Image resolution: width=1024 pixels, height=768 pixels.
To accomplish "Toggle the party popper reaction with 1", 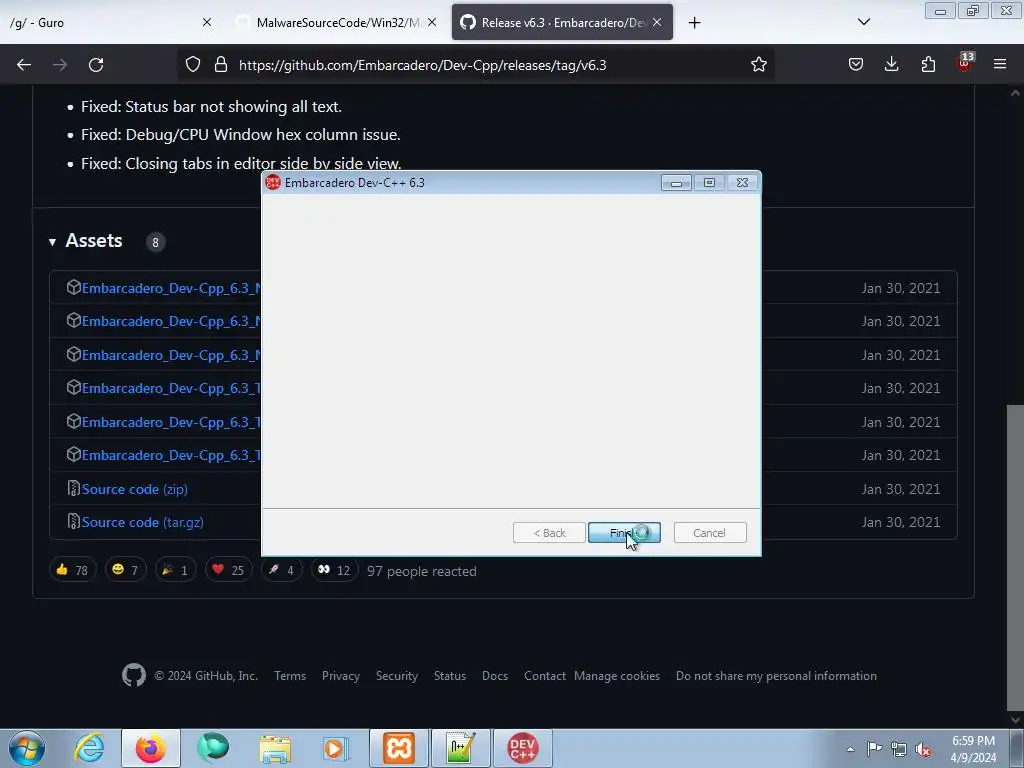I will point(175,570).
